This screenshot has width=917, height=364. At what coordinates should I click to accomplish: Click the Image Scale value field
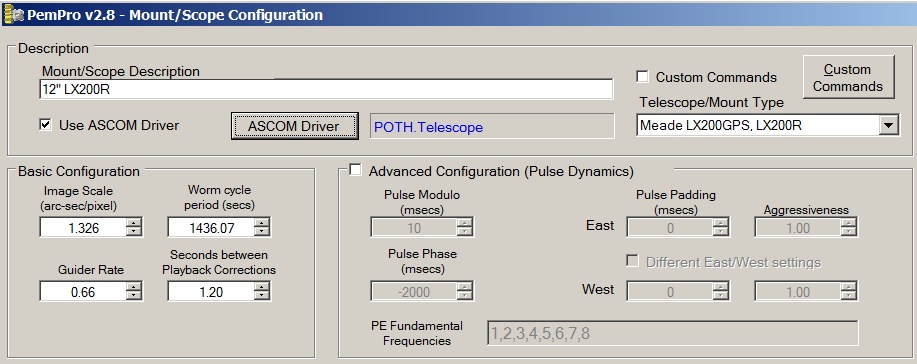[x=83, y=228]
